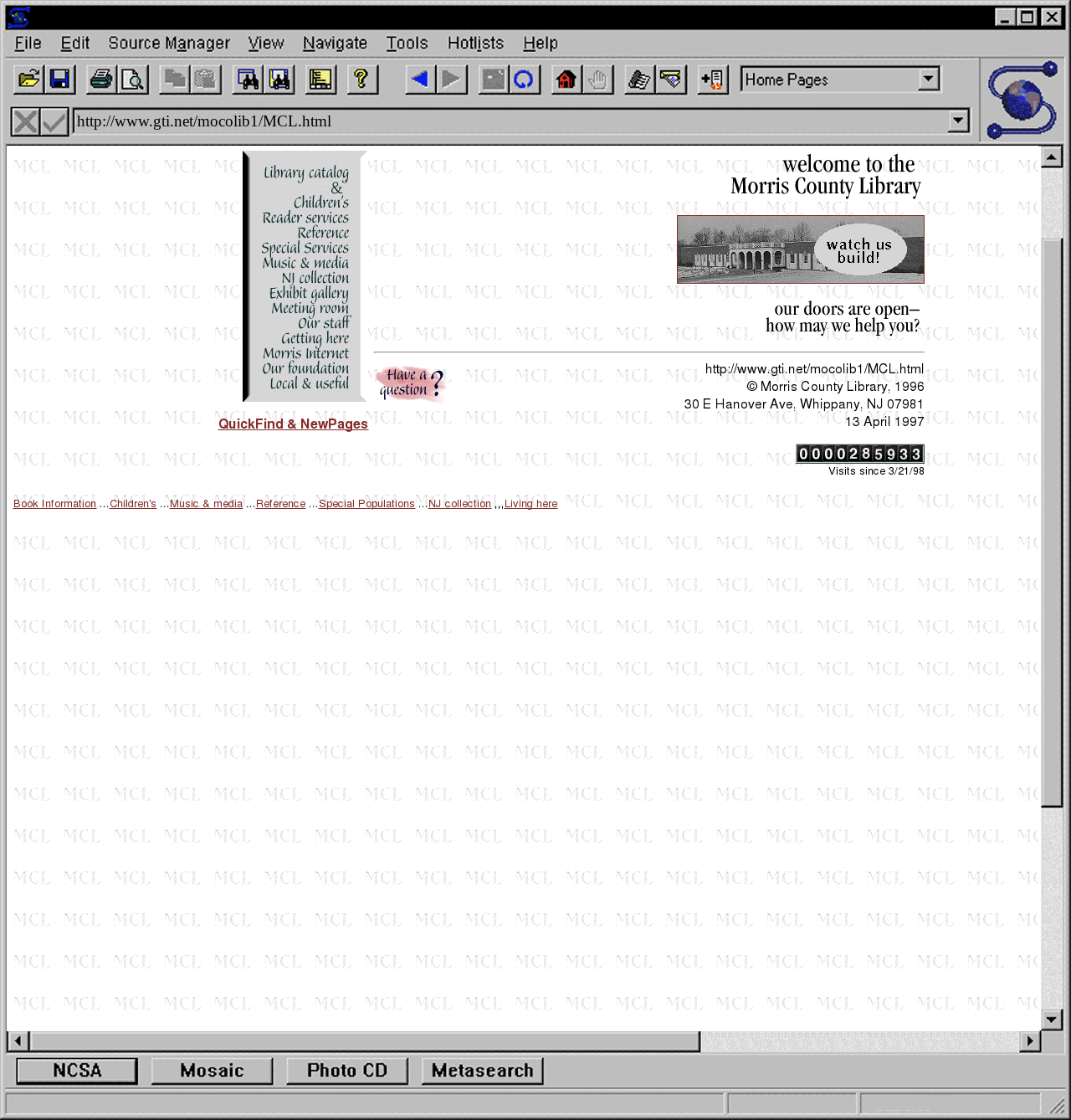Open the URL history dropdown arrow
Viewport: 1071px width, 1120px height.
(x=958, y=121)
